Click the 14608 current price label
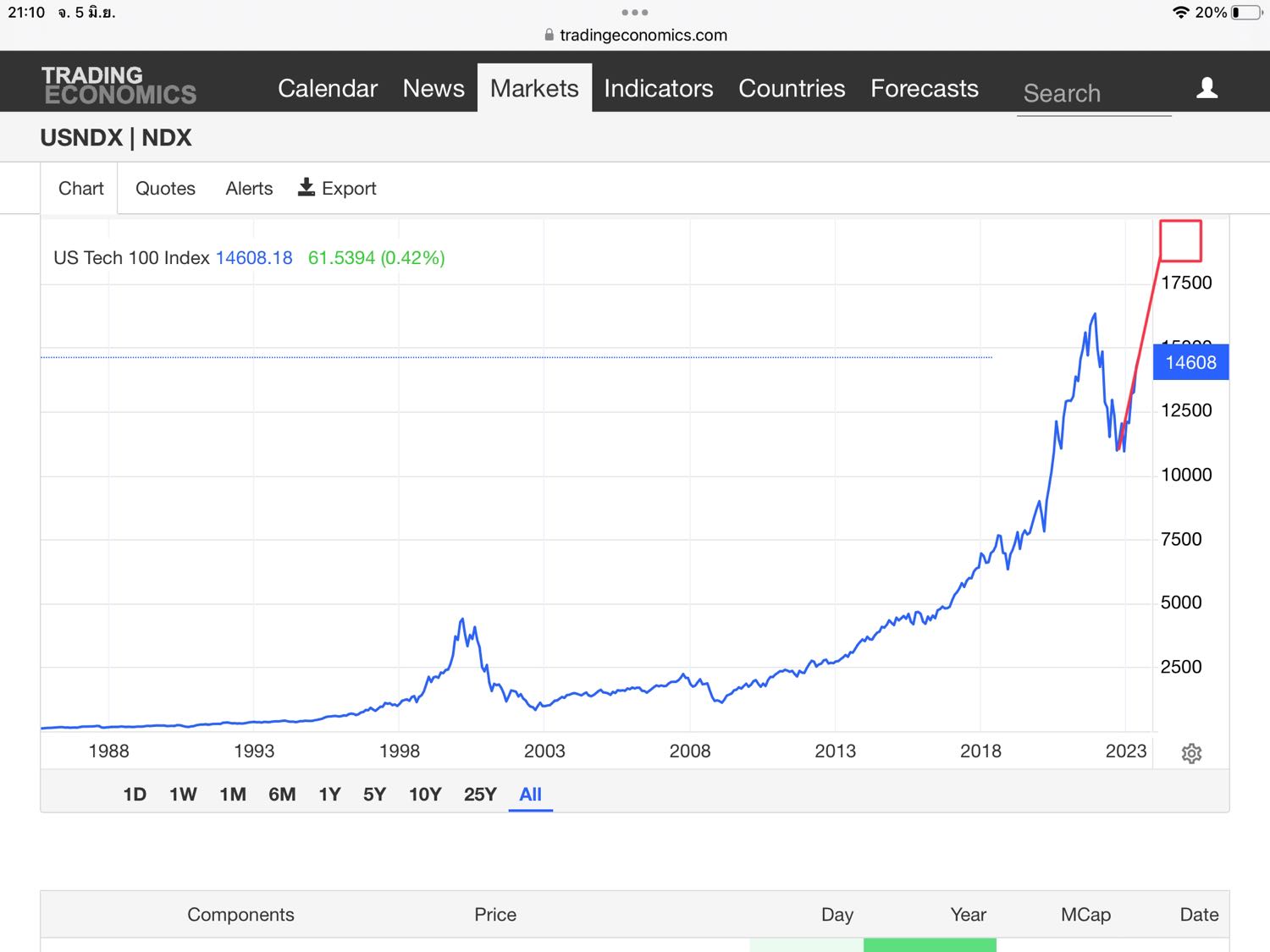The image size is (1270, 952). [x=1190, y=362]
